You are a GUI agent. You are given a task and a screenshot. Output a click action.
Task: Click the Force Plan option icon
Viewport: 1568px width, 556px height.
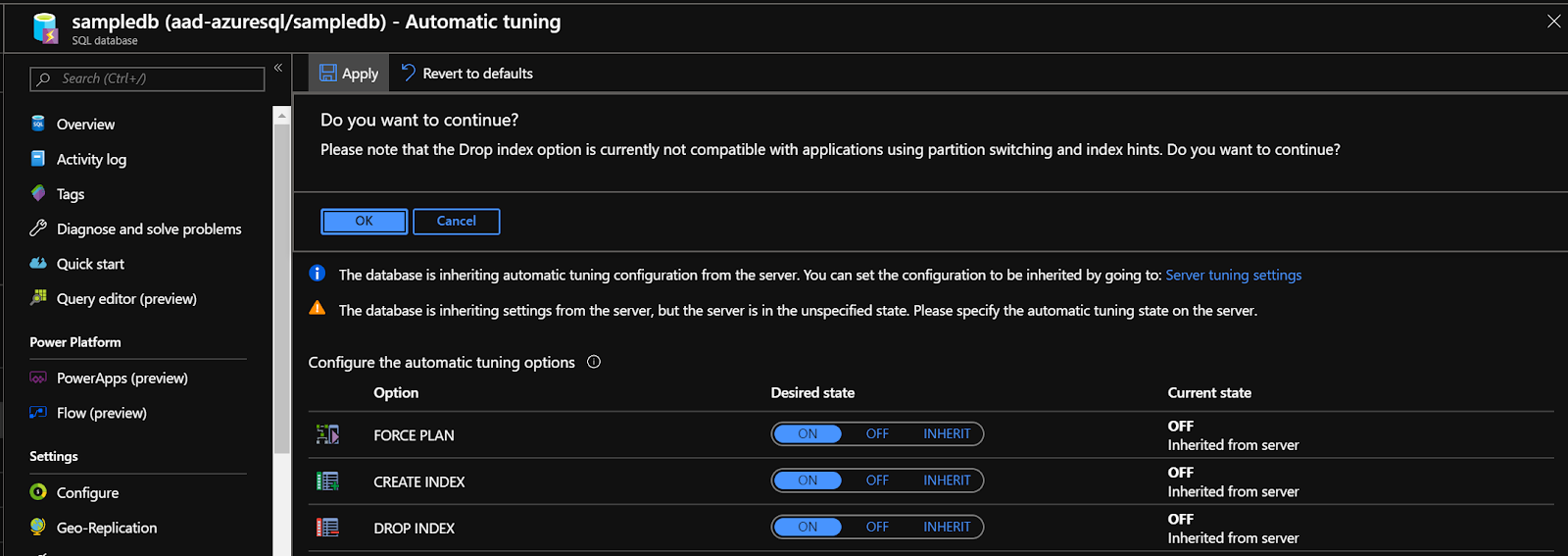click(327, 434)
